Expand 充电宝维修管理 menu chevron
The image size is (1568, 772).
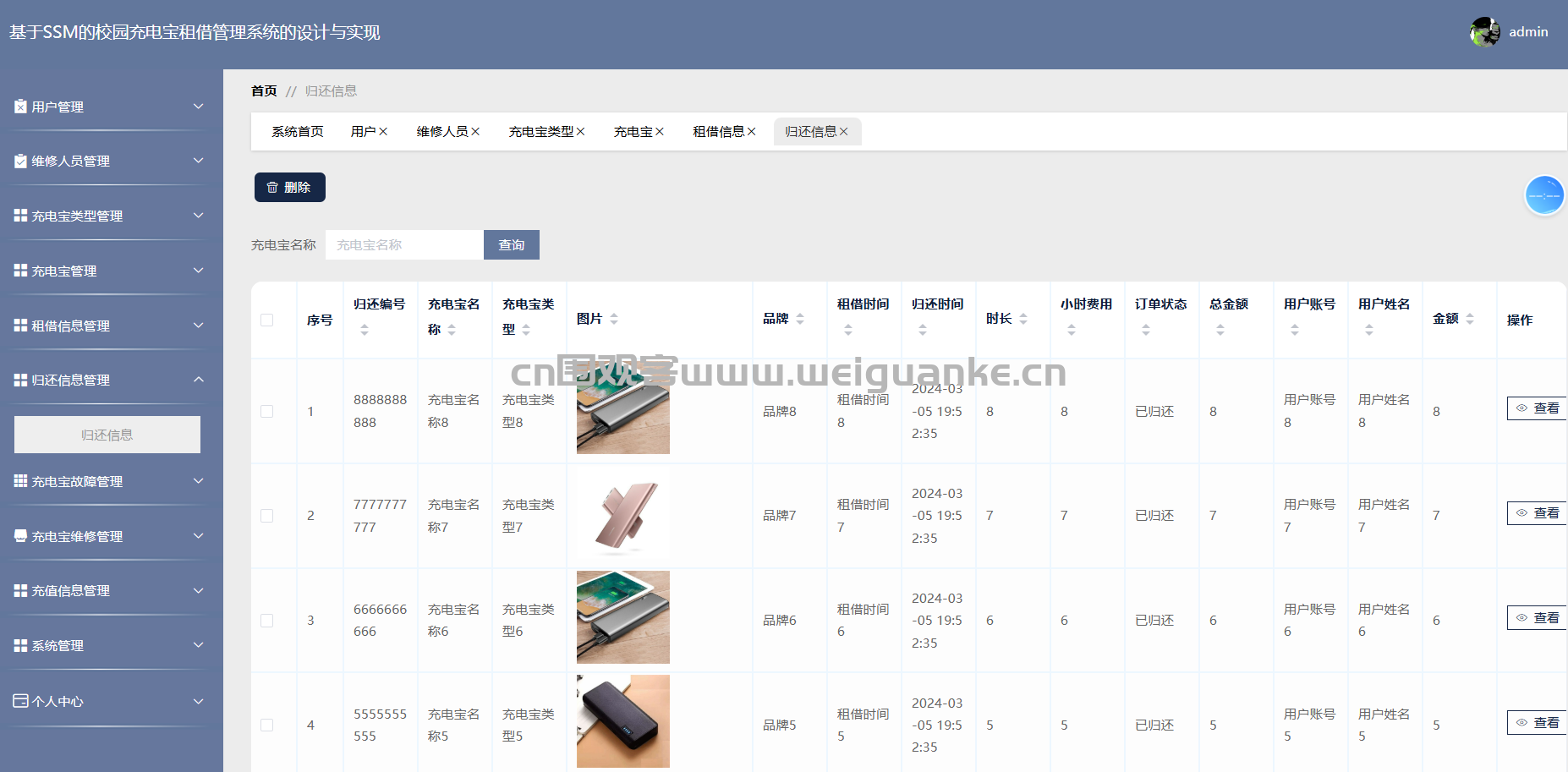(199, 535)
